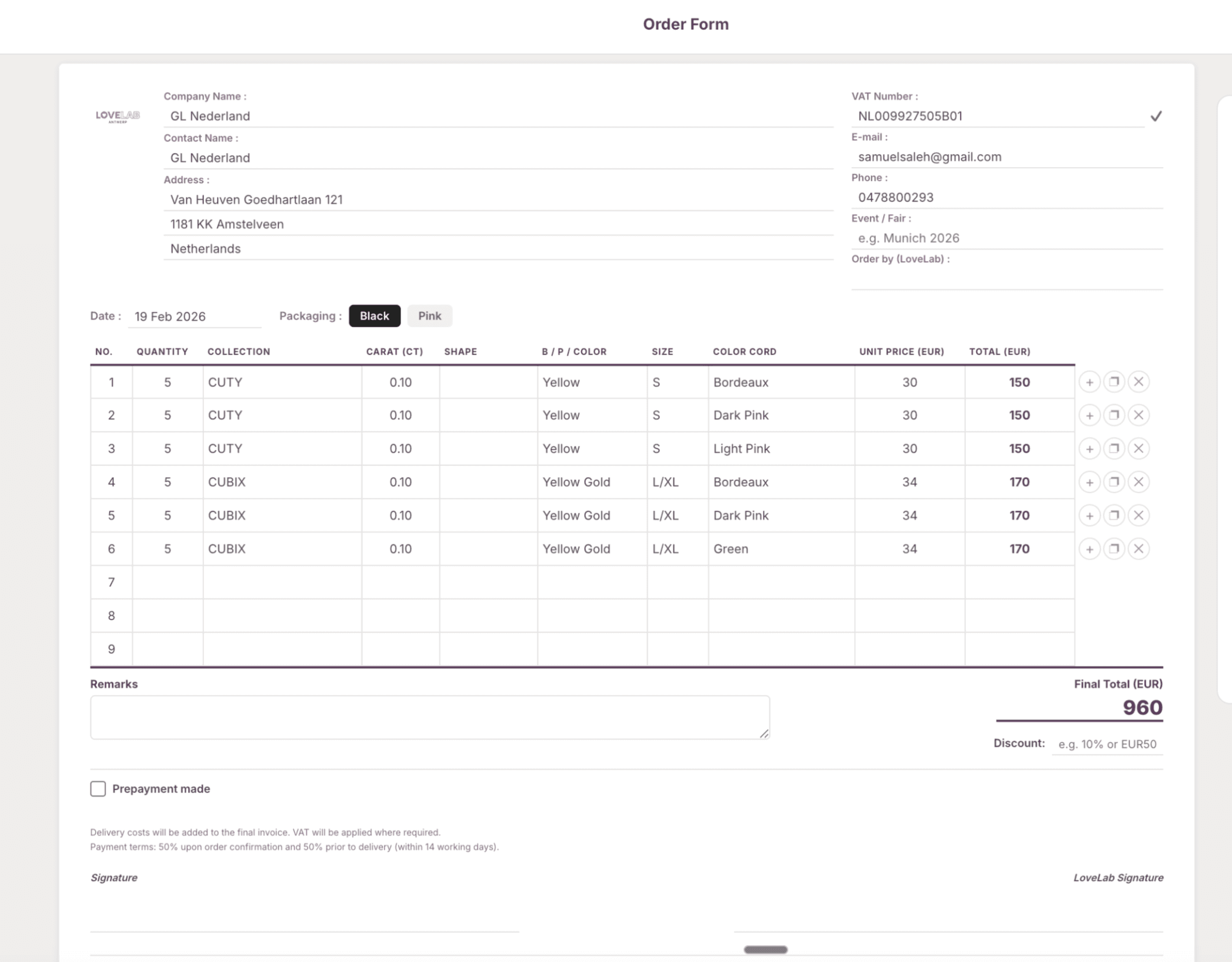Duplicate the CUBIX Bordeaux line

(x=1115, y=482)
